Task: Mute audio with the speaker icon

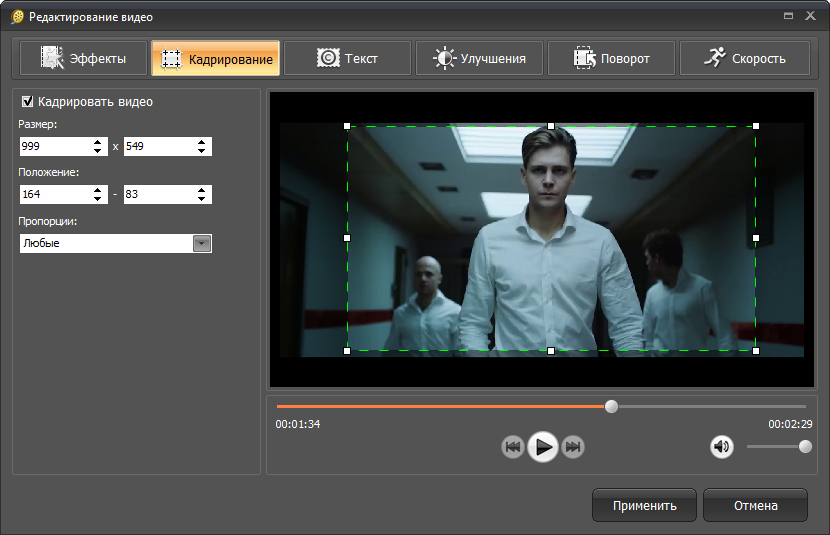Action: [x=722, y=447]
